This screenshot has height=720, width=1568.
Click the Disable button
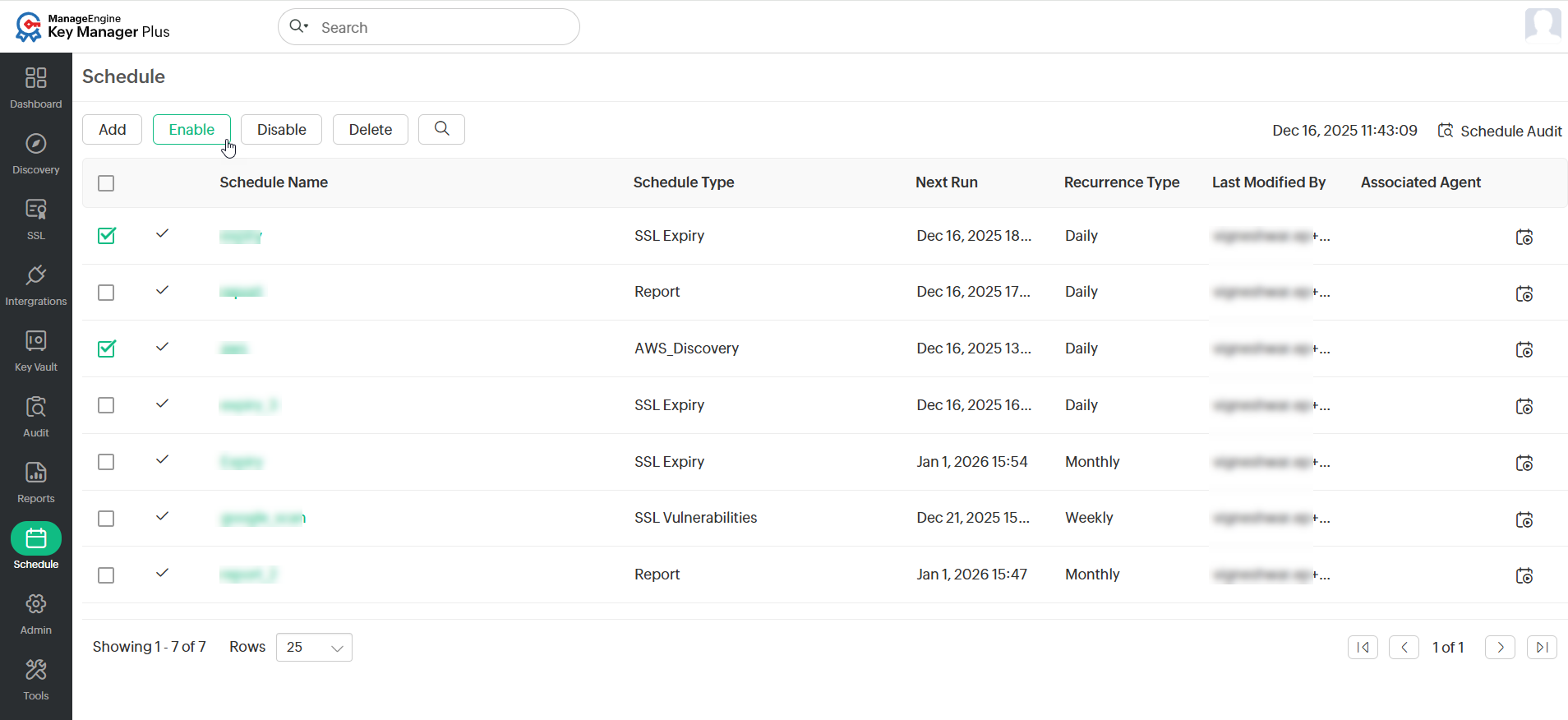(281, 129)
